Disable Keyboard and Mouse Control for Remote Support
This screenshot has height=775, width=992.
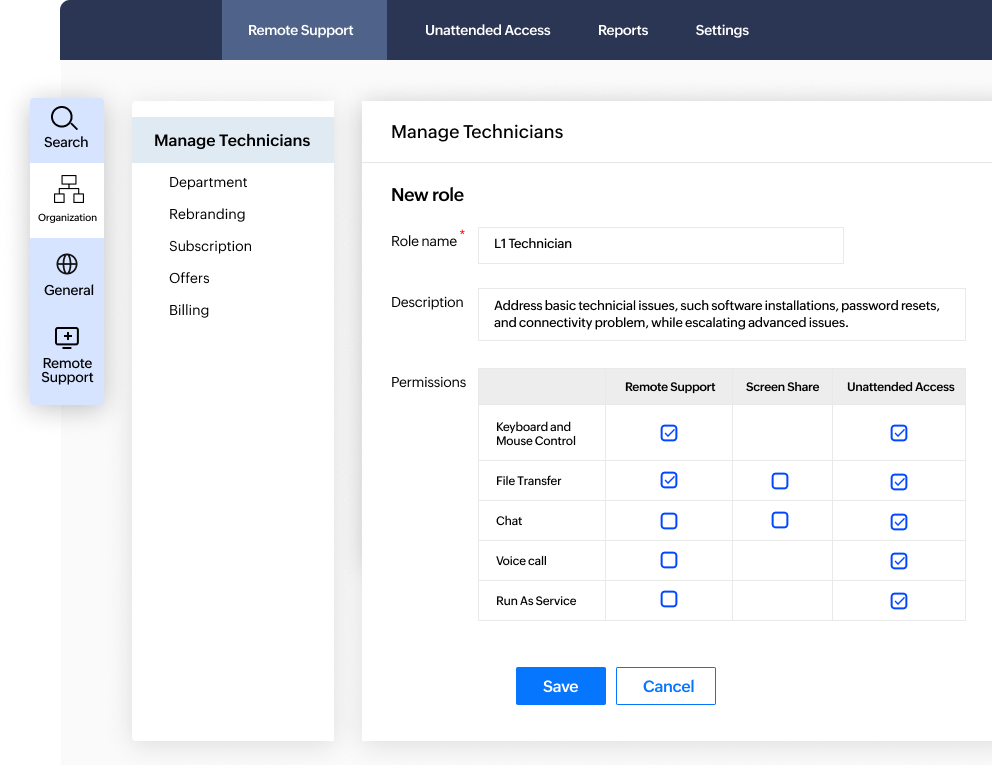(x=668, y=433)
